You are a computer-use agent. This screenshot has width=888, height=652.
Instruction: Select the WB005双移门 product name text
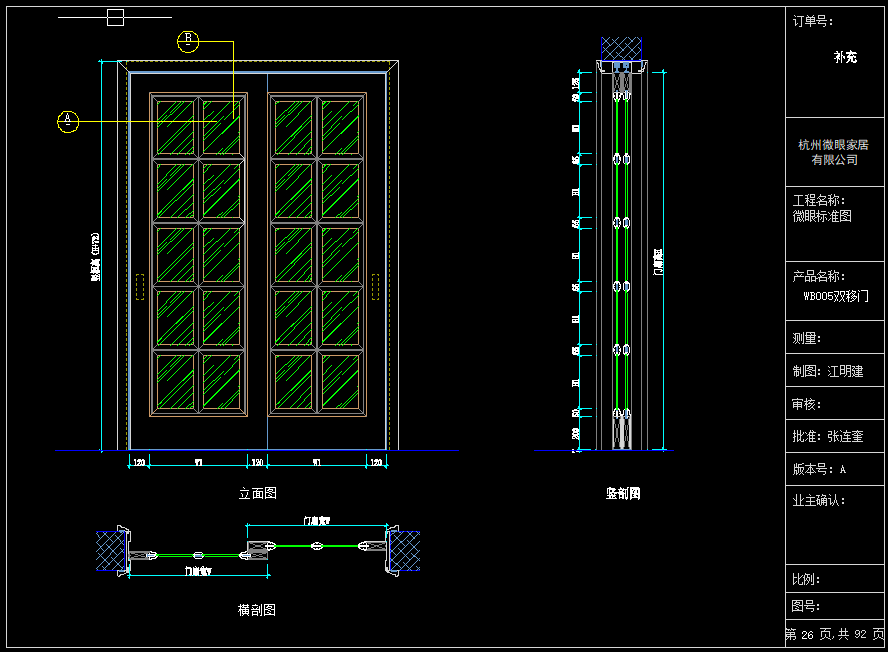pyautogui.click(x=835, y=296)
